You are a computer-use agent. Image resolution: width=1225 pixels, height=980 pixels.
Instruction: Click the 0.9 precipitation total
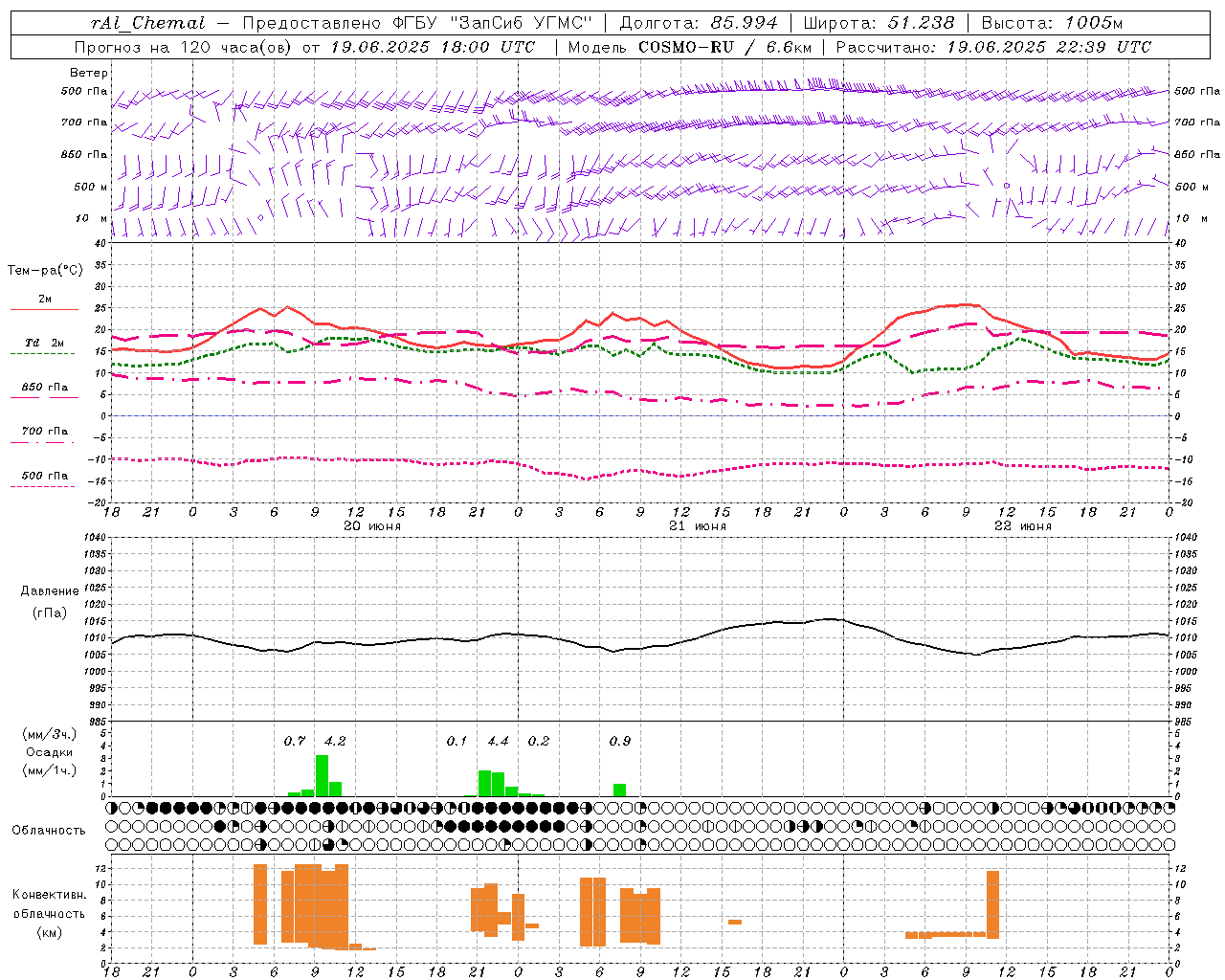click(620, 741)
